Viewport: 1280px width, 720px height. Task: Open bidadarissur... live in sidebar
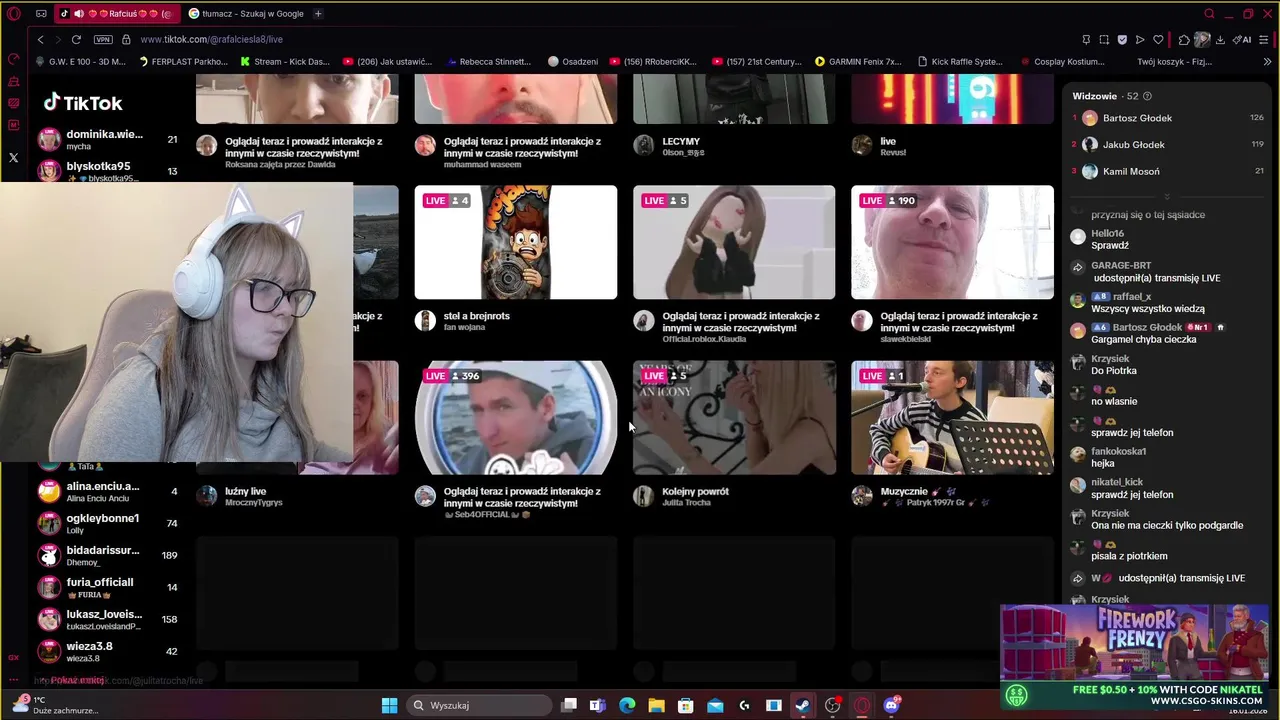click(x=107, y=556)
